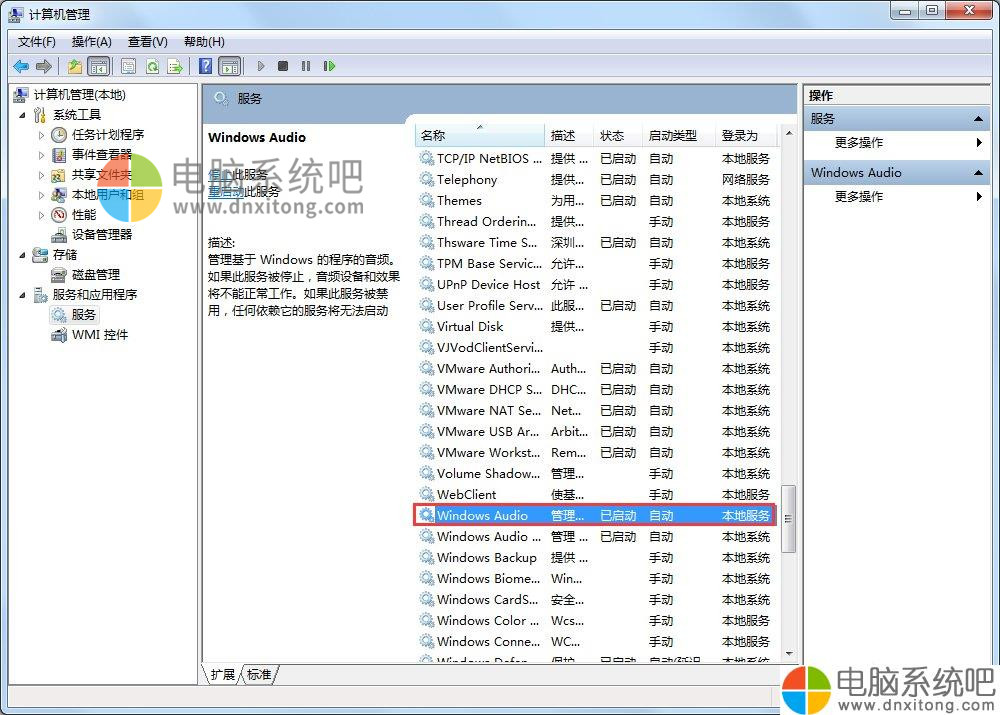
Task: Sort by 名称 column header
Action: pyautogui.click(x=480, y=135)
